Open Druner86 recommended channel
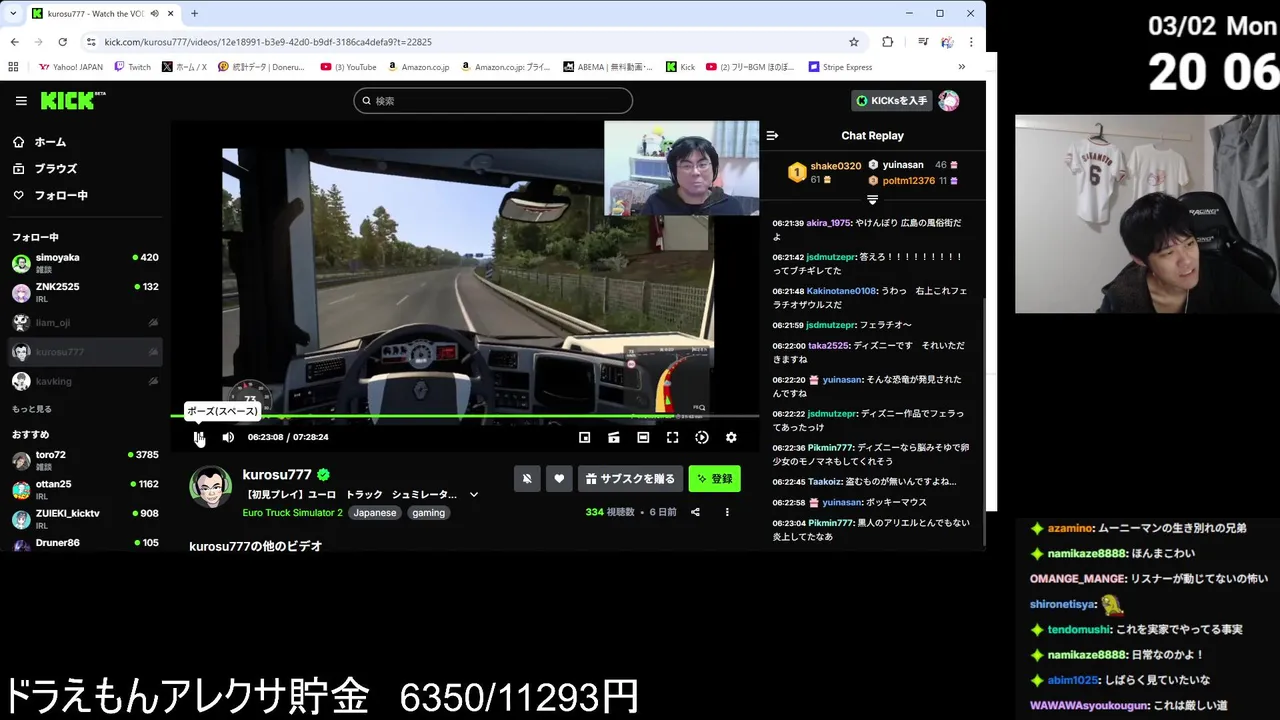Screen dimensions: 1280x720 click(85, 543)
